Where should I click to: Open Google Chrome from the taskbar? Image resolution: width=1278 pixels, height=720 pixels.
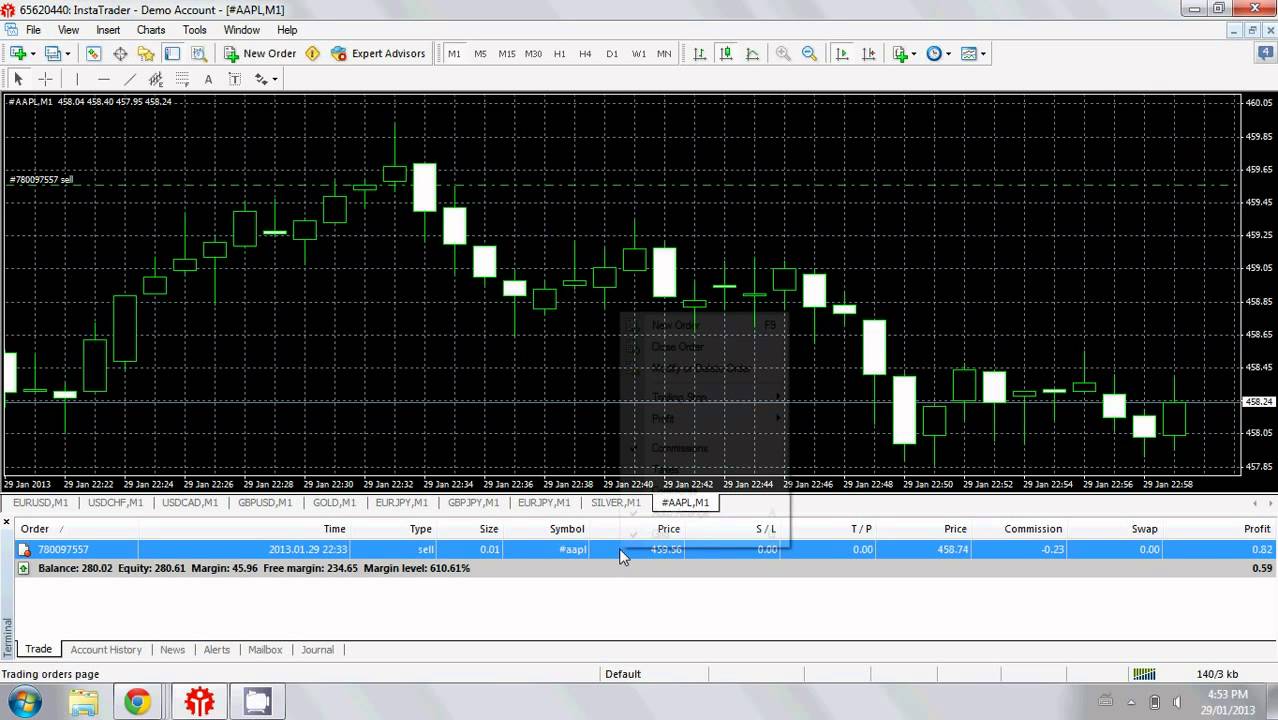click(x=137, y=702)
